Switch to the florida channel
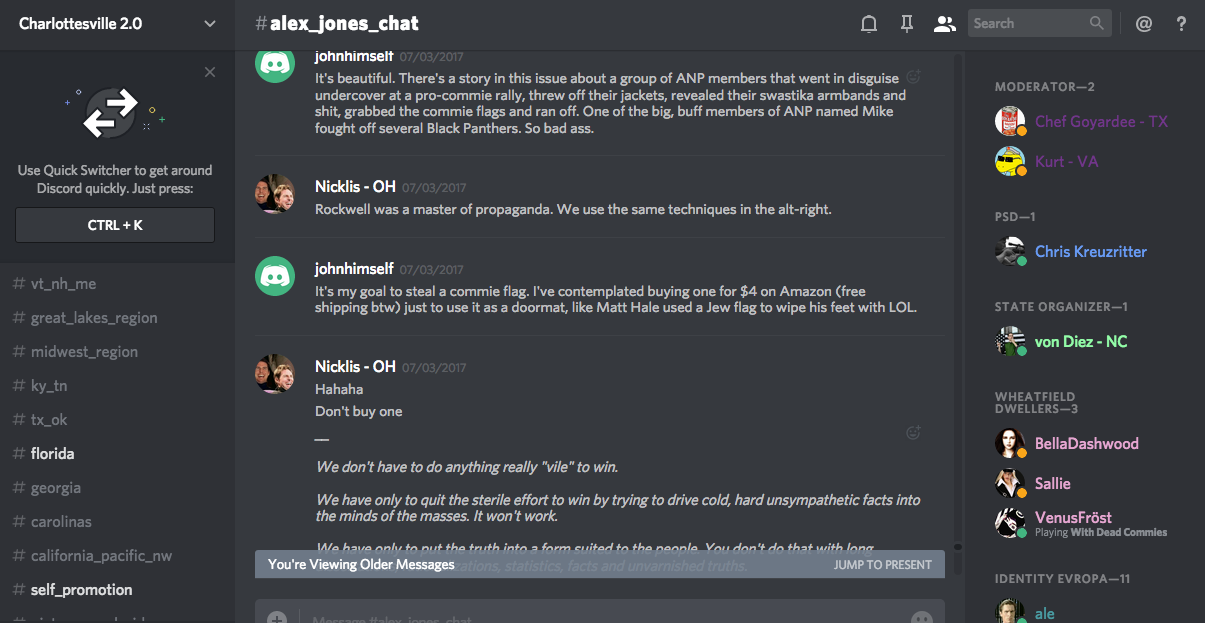This screenshot has width=1205, height=623. tap(52, 454)
